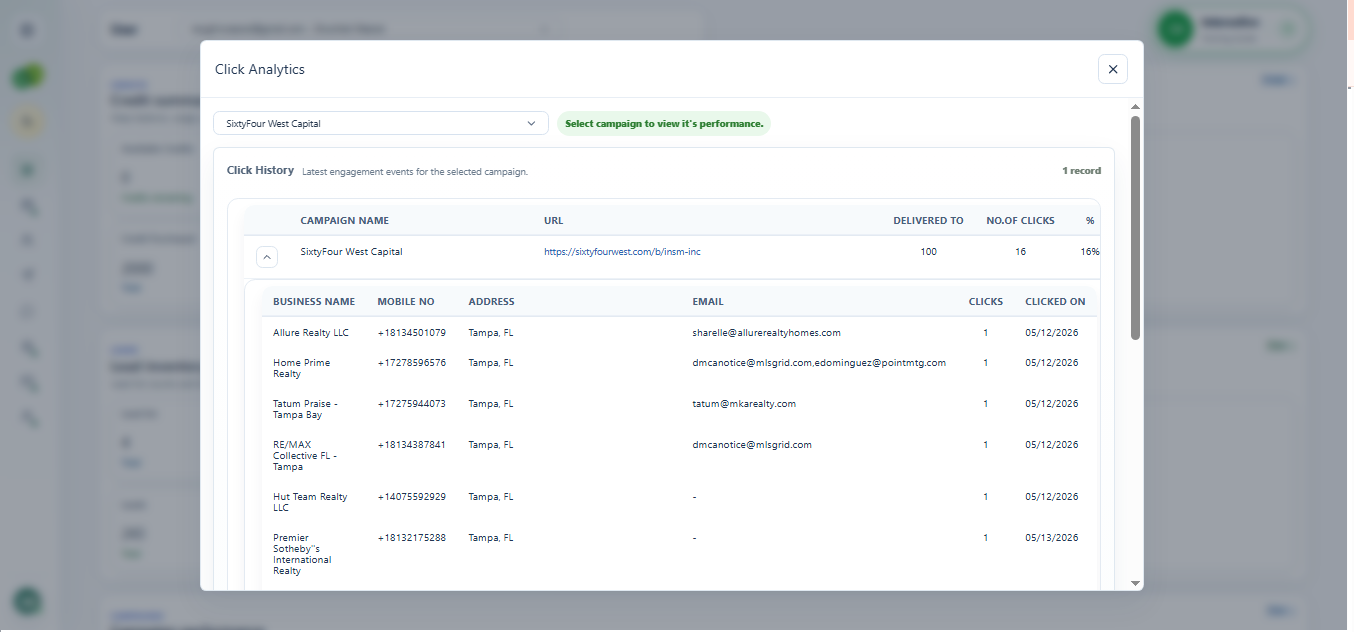Click mobile number +18134387841
1354x632 pixels.
411,445
